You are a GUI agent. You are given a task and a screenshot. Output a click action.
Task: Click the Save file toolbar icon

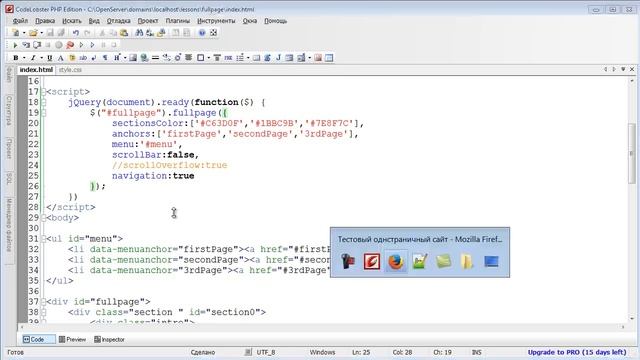coord(50,33)
